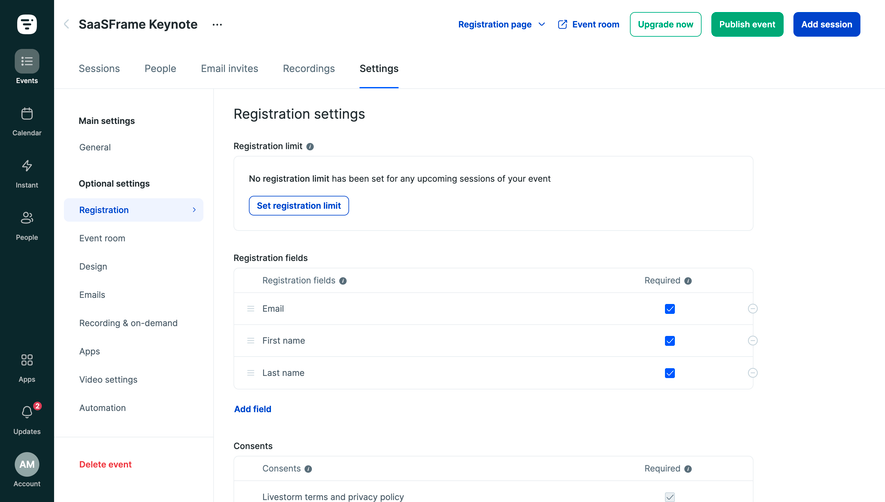Toggle Email required checkbox
The width and height of the screenshot is (885, 502).
pyautogui.click(x=669, y=309)
